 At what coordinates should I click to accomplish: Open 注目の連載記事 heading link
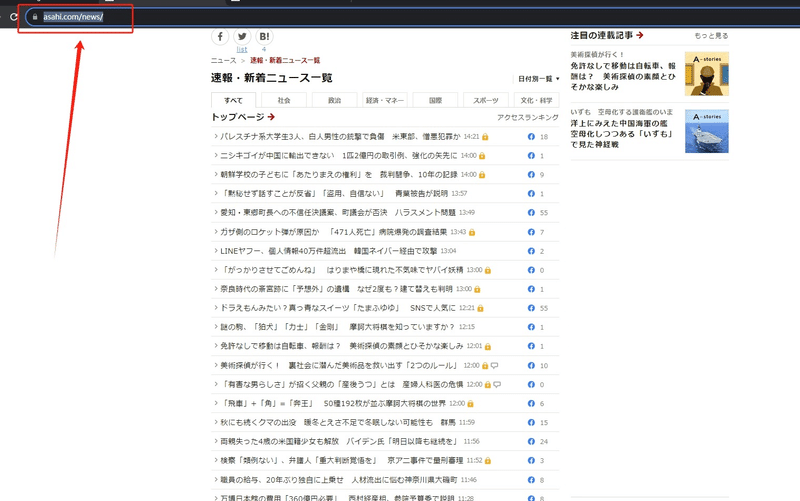pyautogui.click(x=607, y=35)
